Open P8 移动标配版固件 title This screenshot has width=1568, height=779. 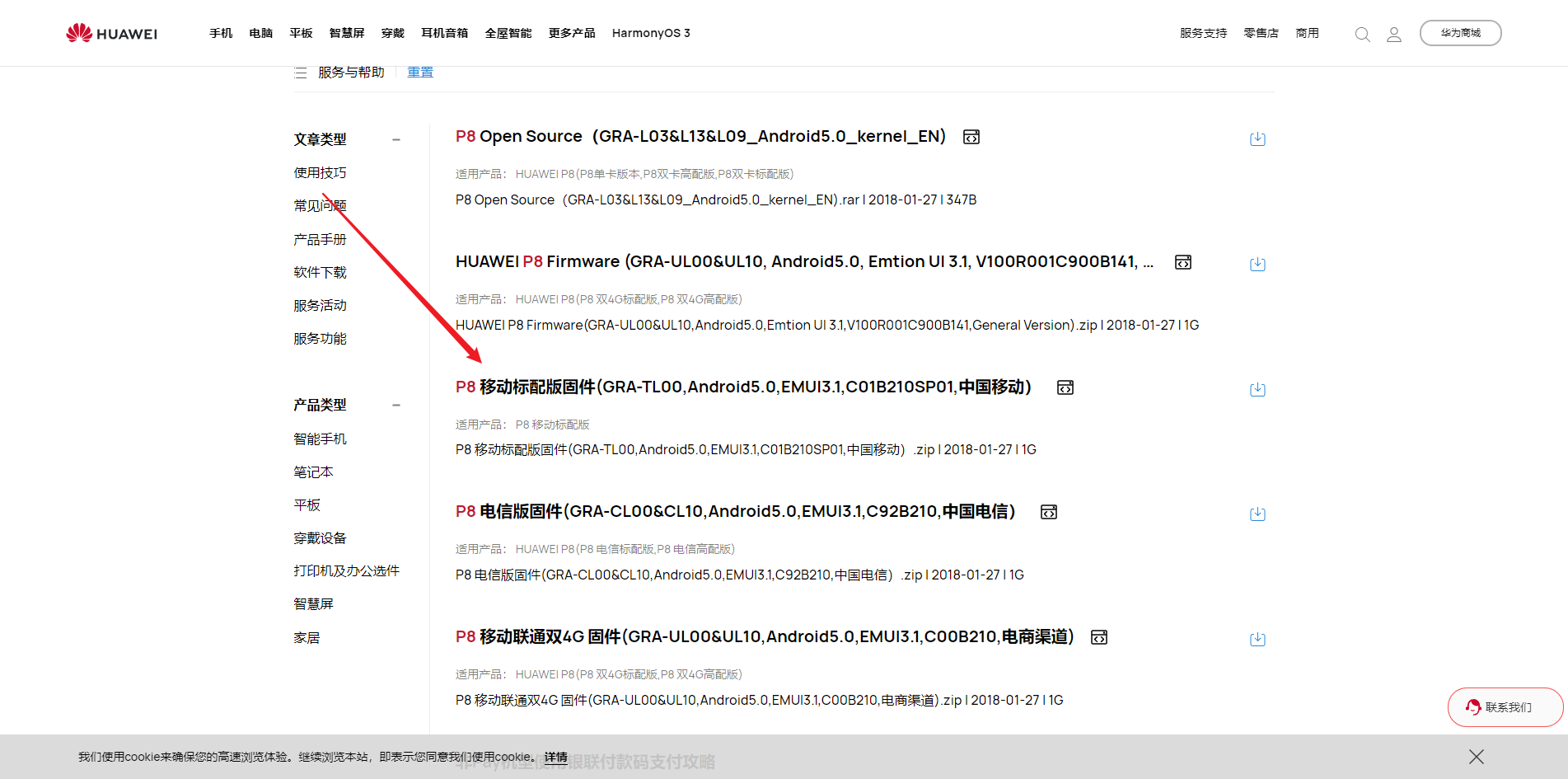[x=743, y=387]
